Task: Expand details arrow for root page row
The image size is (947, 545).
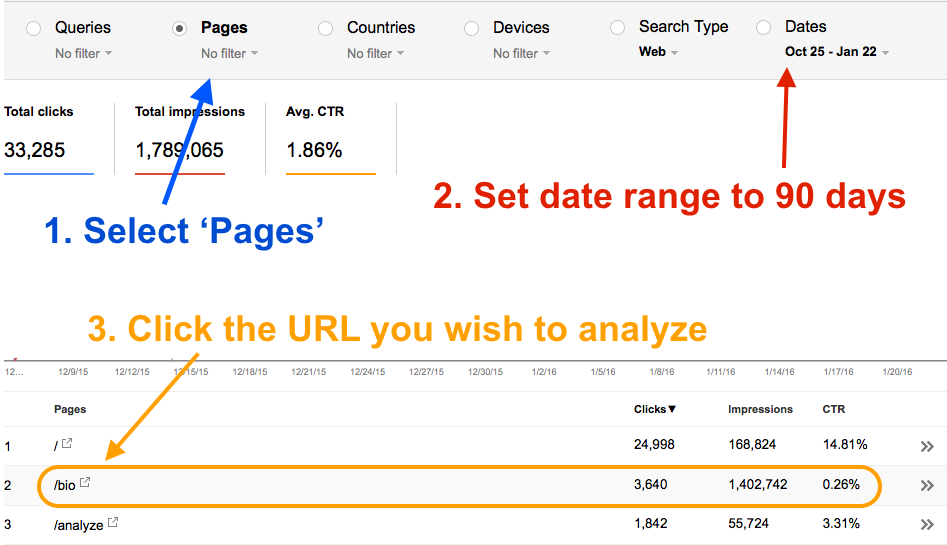Action: tap(926, 446)
